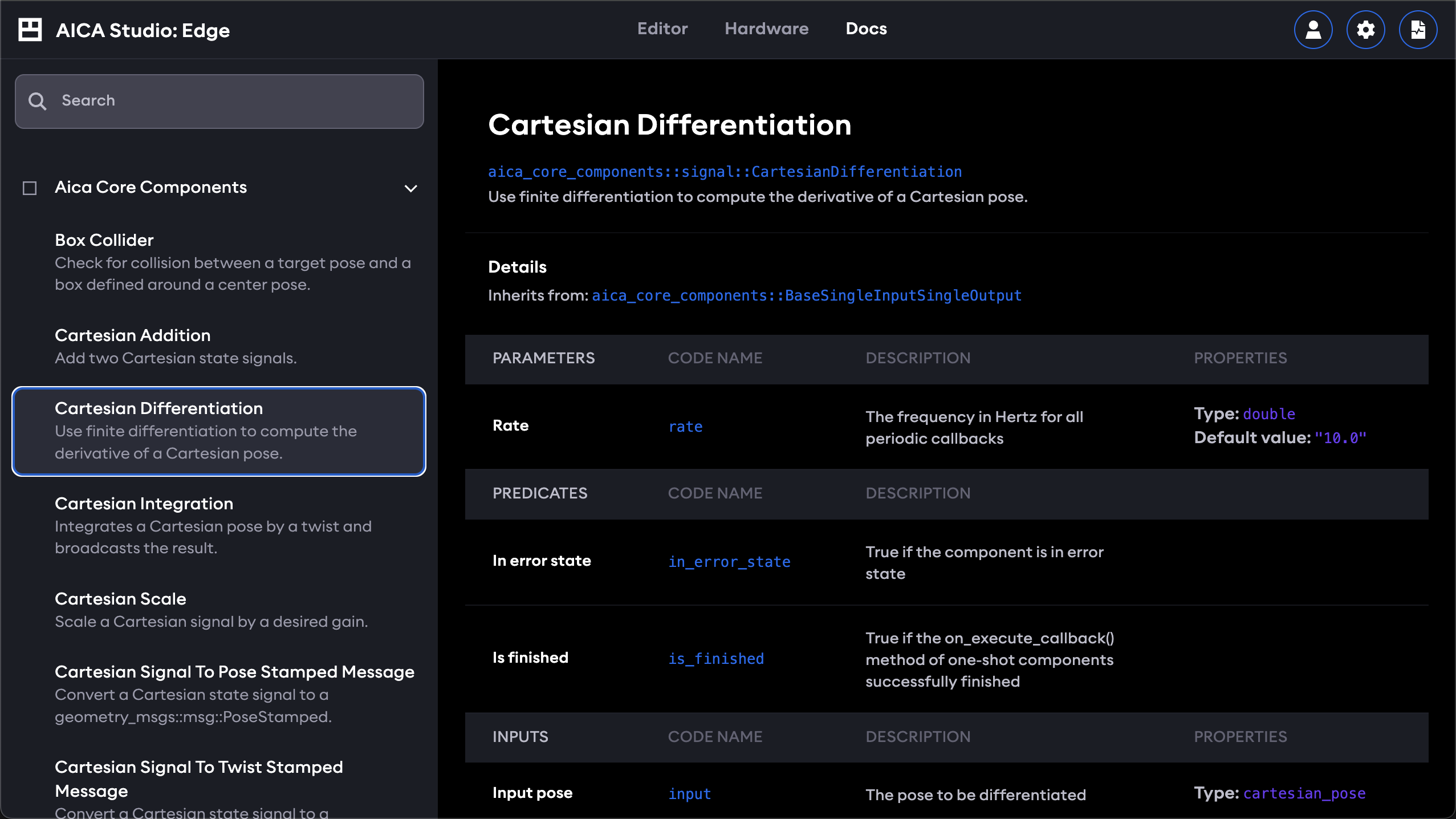Click the rate code name

tap(685, 427)
